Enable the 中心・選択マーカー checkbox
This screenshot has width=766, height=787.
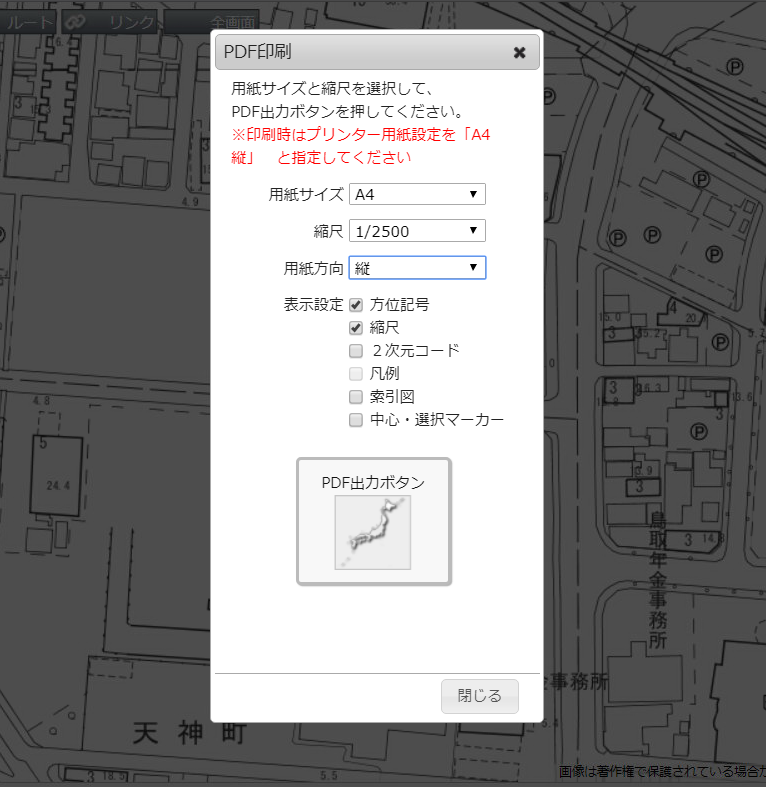356,420
